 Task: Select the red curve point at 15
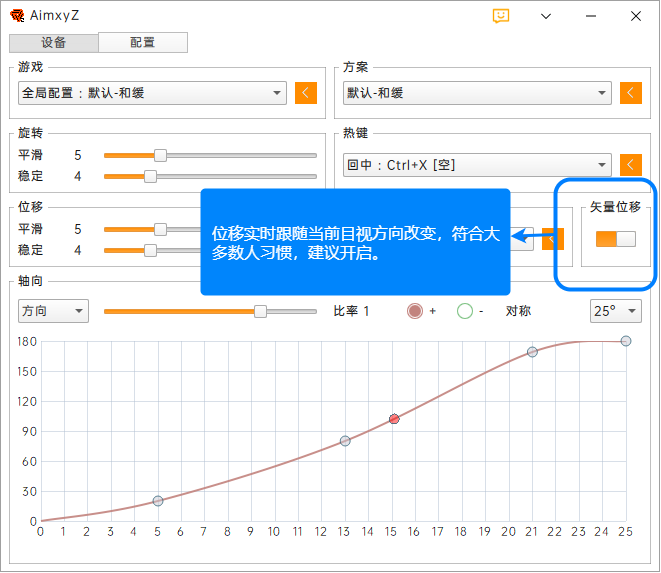(394, 419)
